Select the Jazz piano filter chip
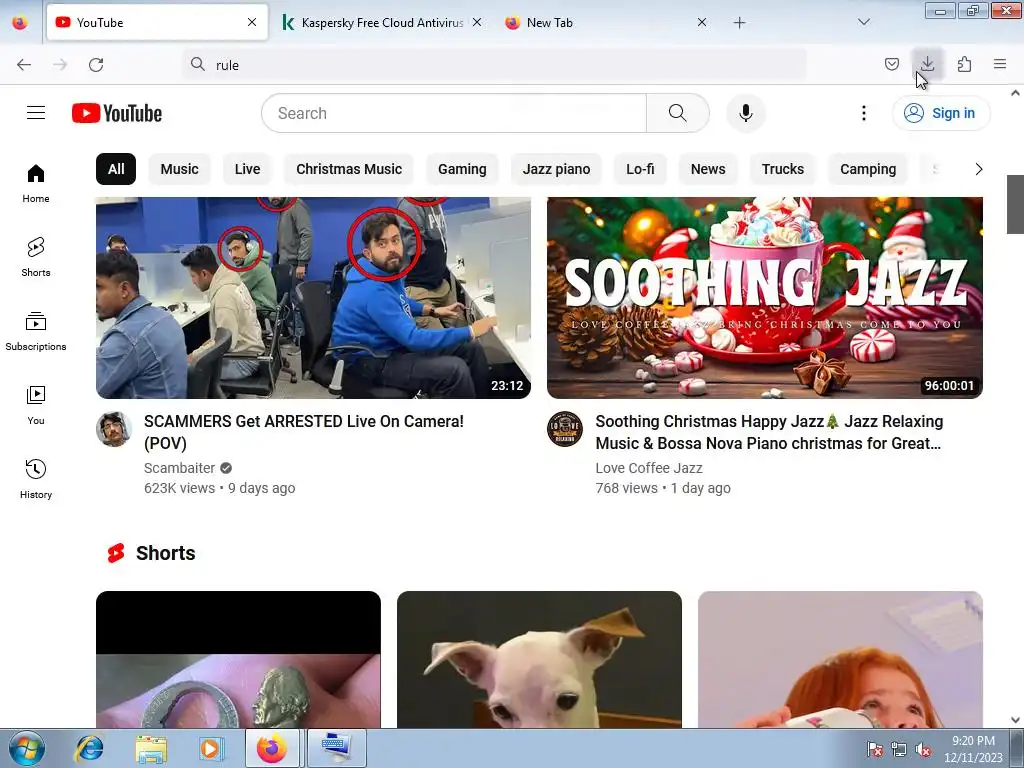Screen dimensions: 1024x768 point(556,169)
